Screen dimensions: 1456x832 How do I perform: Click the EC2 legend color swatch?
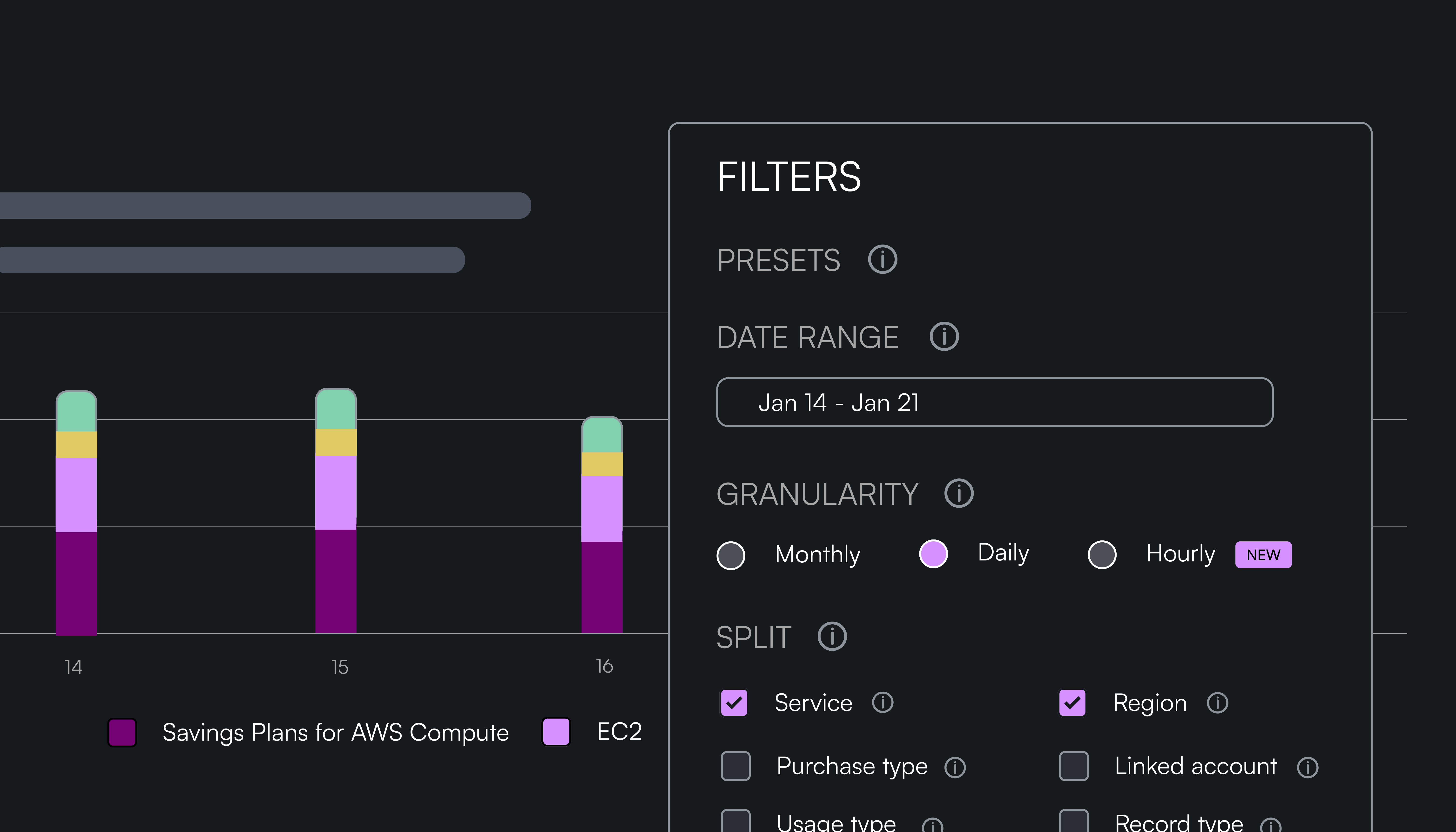click(556, 732)
